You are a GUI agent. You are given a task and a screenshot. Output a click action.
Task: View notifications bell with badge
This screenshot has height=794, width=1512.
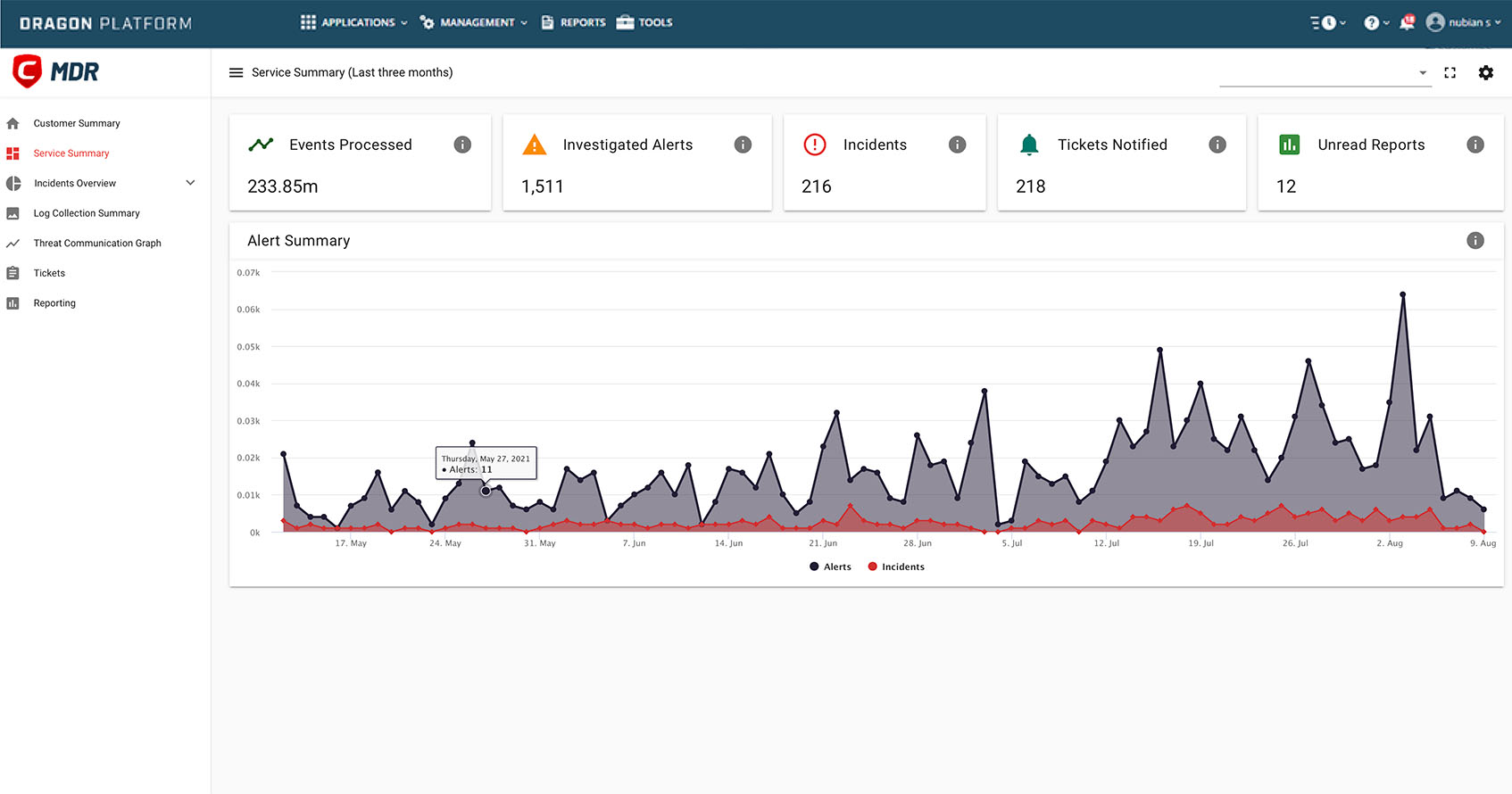[1408, 22]
